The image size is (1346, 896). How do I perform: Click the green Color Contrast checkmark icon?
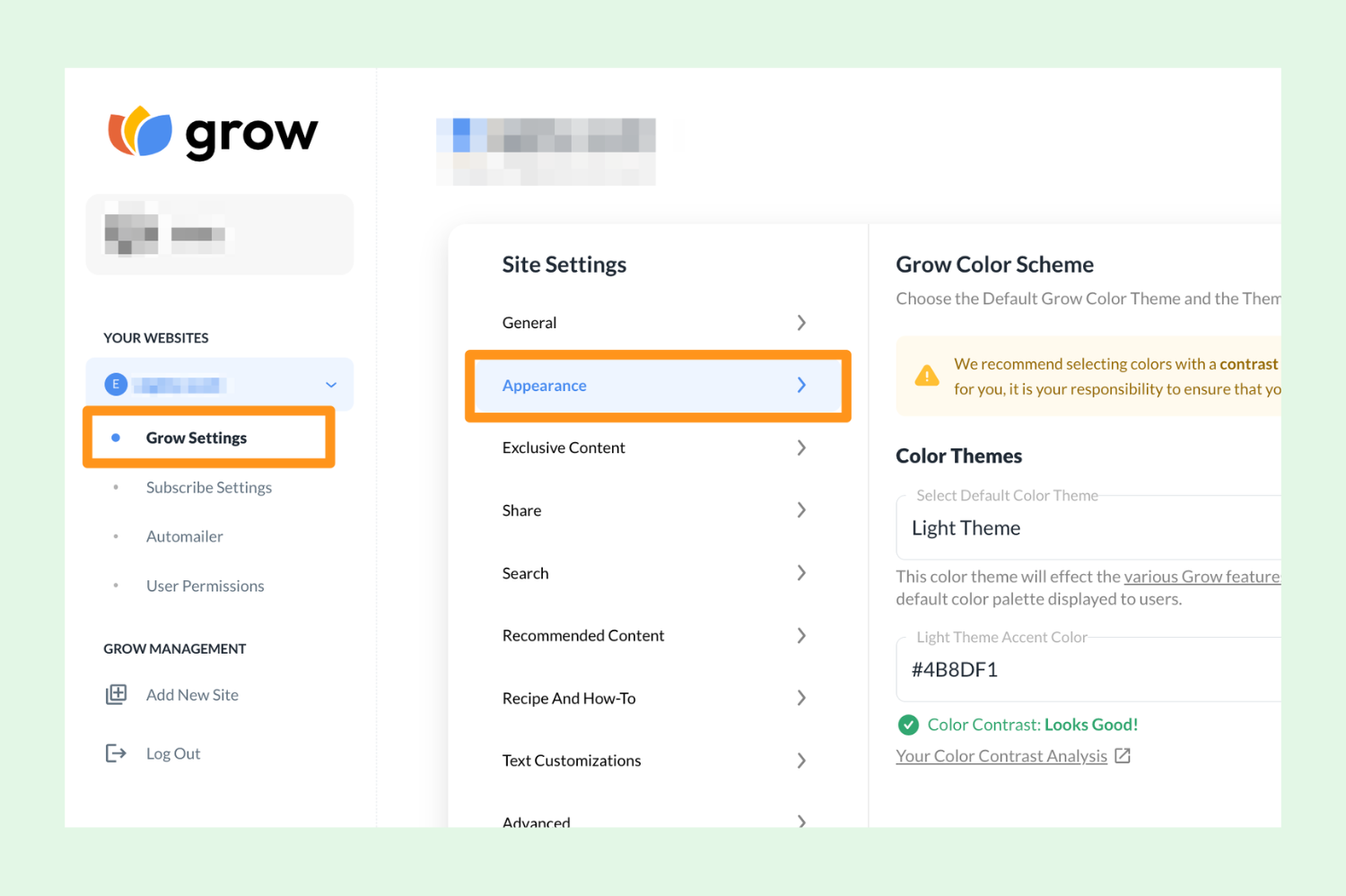pos(908,725)
